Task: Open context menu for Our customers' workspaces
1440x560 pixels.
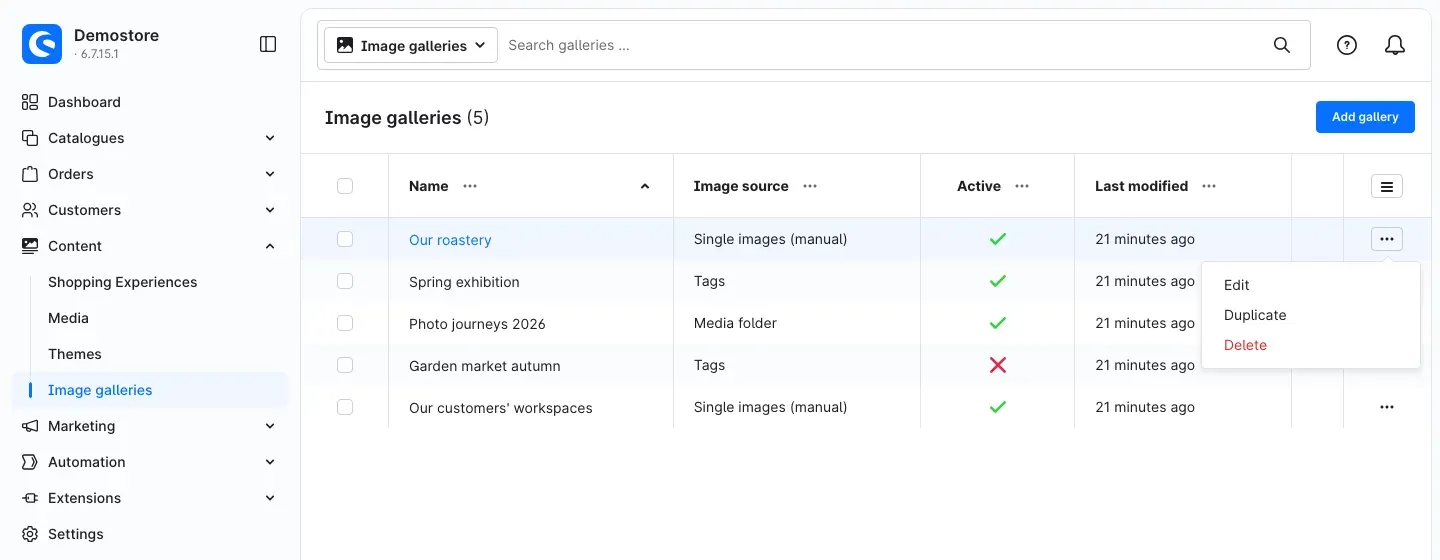Action: coord(1386,407)
